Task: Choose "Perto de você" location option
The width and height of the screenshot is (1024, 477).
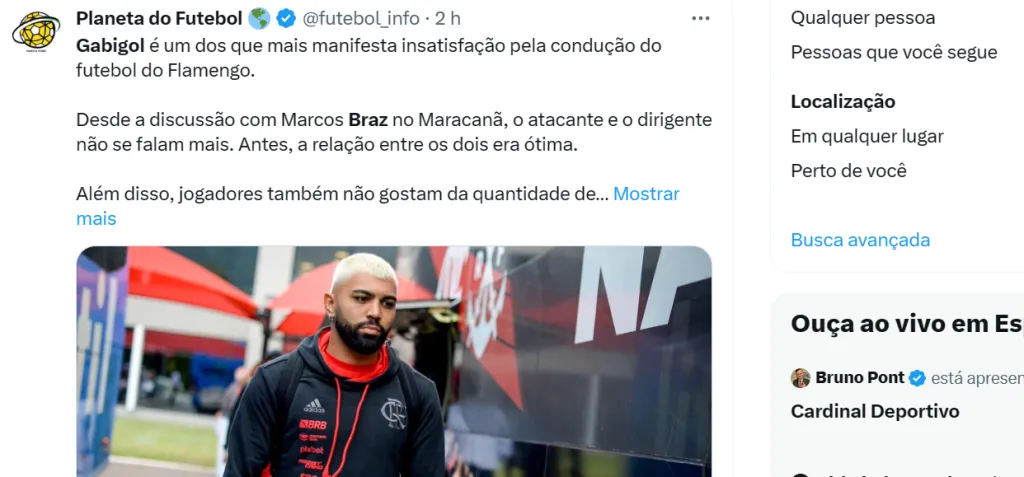Action: (x=849, y=171)
